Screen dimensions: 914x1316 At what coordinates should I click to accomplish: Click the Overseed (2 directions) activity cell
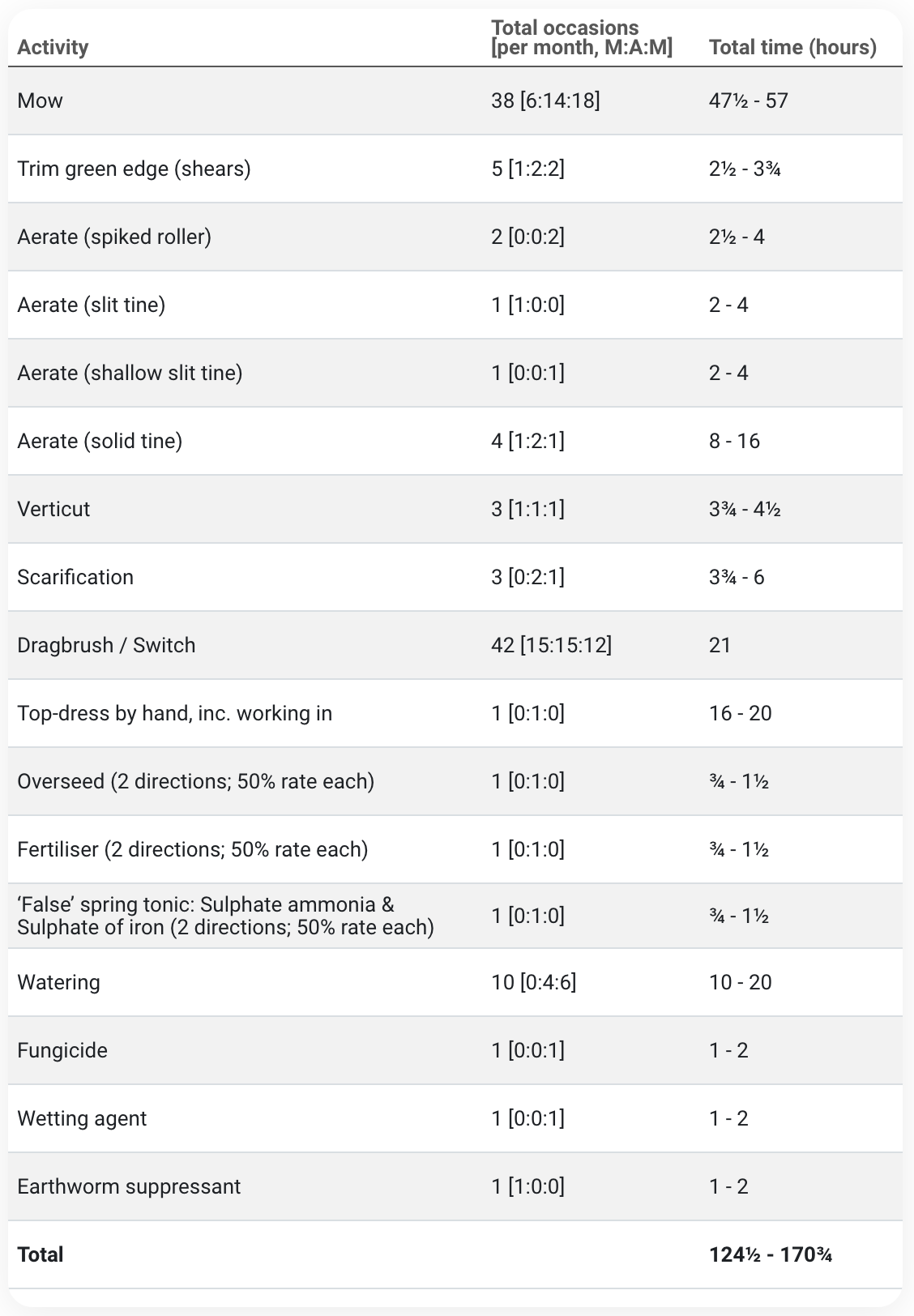click(195, 781)
